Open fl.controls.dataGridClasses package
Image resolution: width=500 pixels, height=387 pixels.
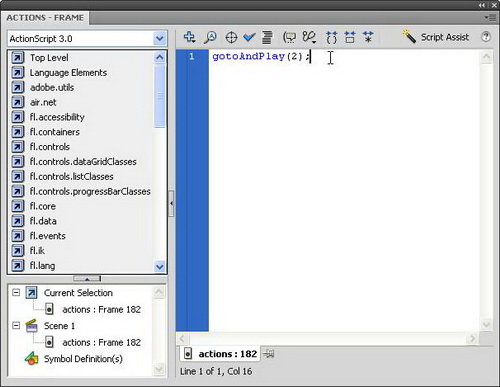coord(83,162)
